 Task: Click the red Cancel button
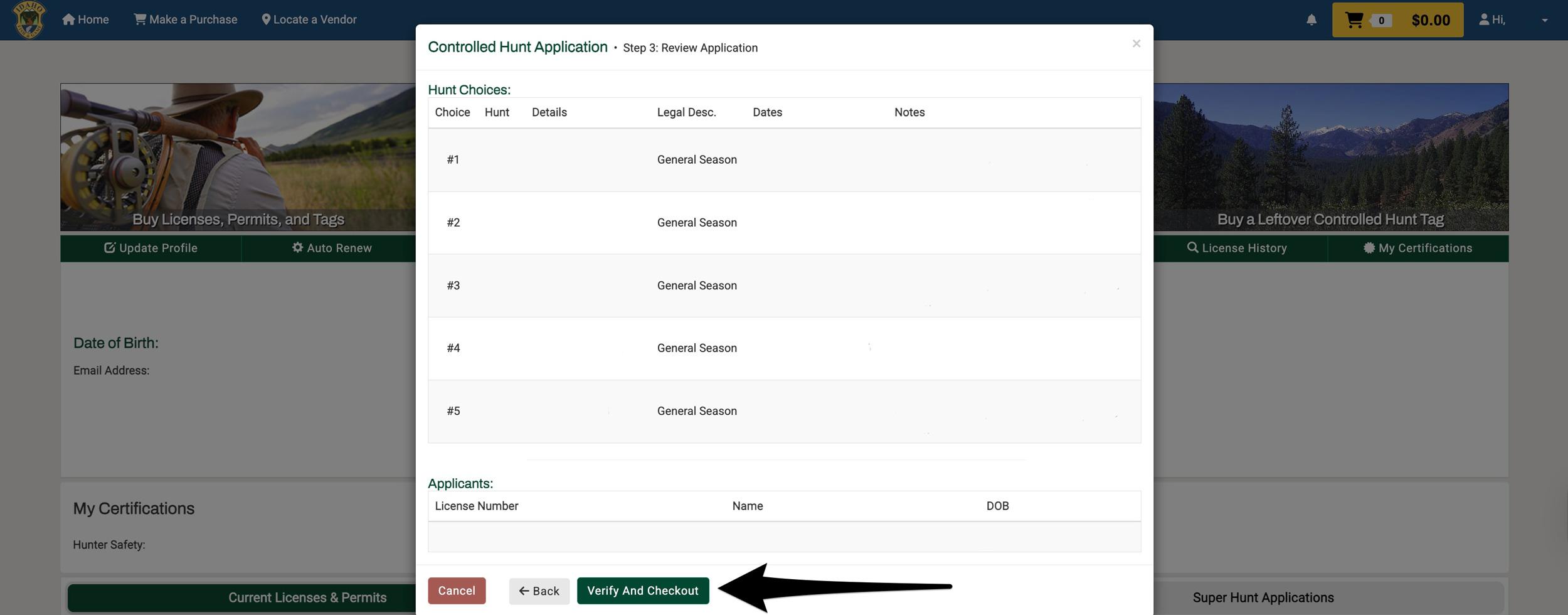pos(456,591)
